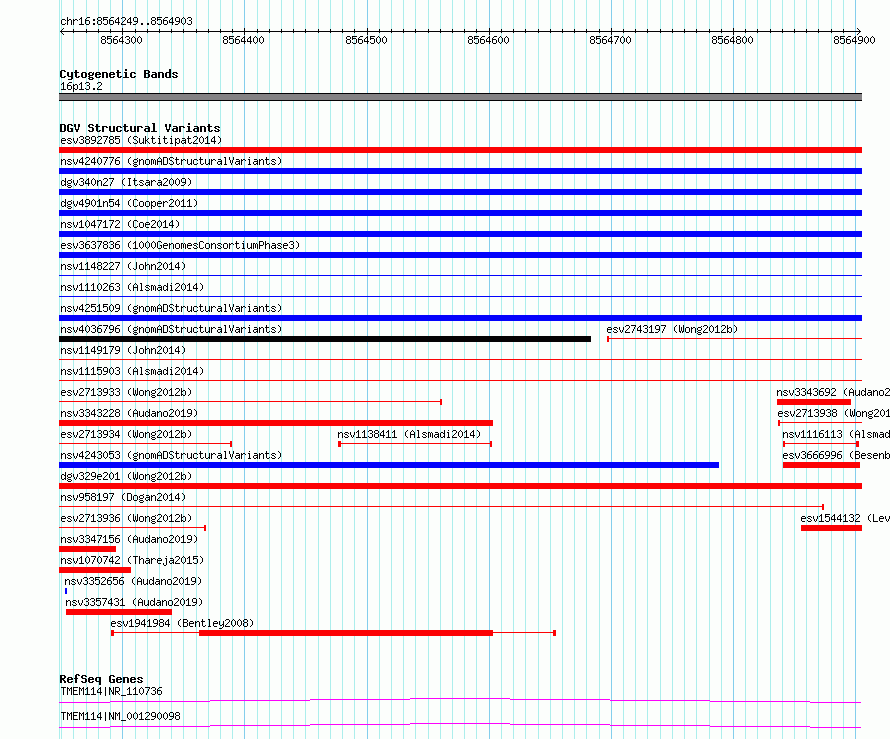Click the red nsv3343228 variant bar

tap(276, 423)
